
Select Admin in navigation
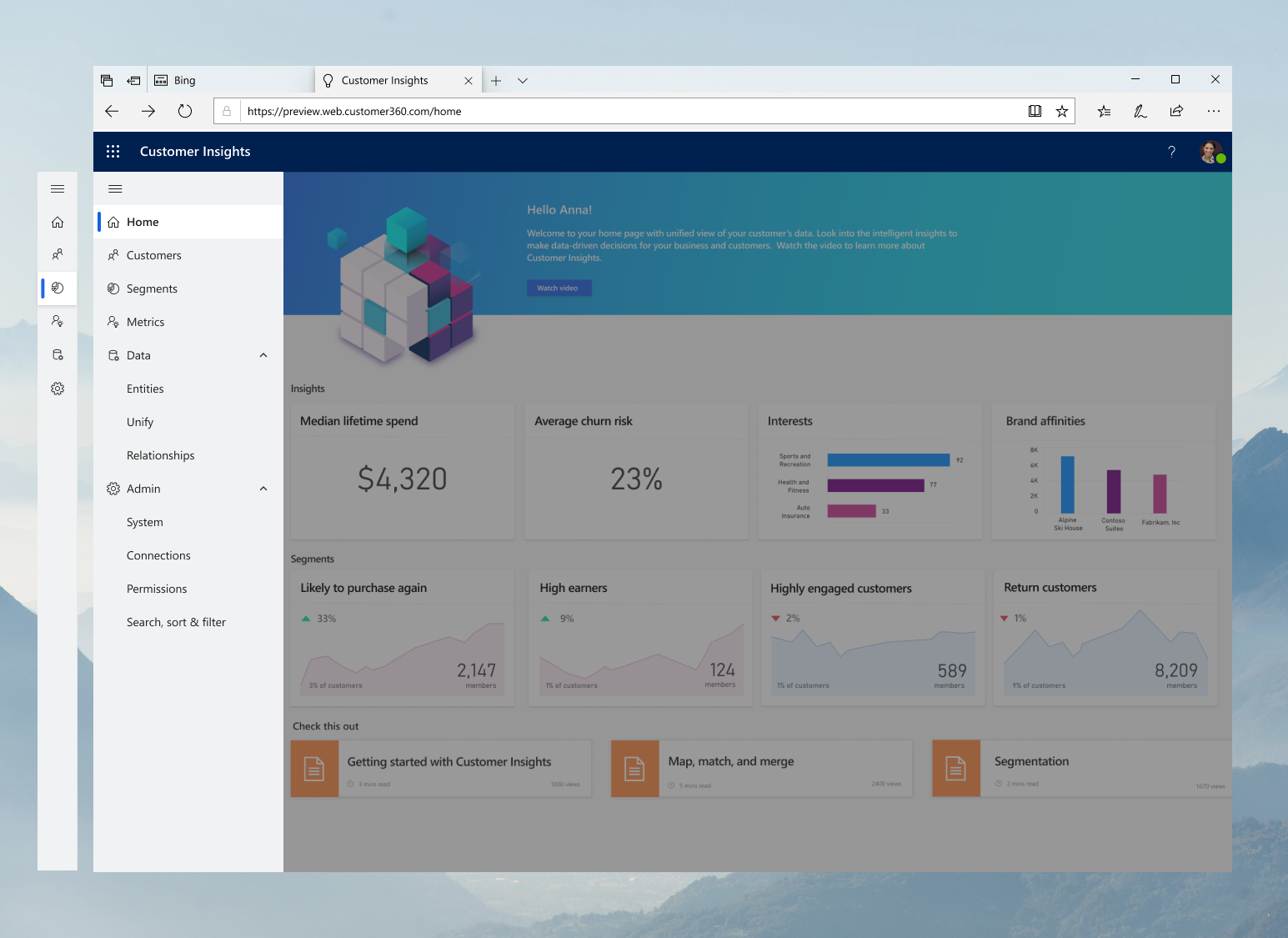click(188, 489)
